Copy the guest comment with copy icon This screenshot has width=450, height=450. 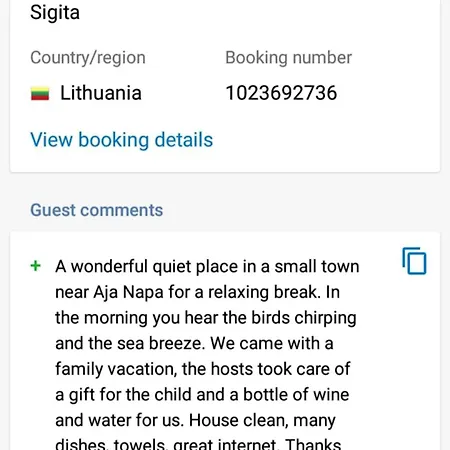(x=414, y=261)
